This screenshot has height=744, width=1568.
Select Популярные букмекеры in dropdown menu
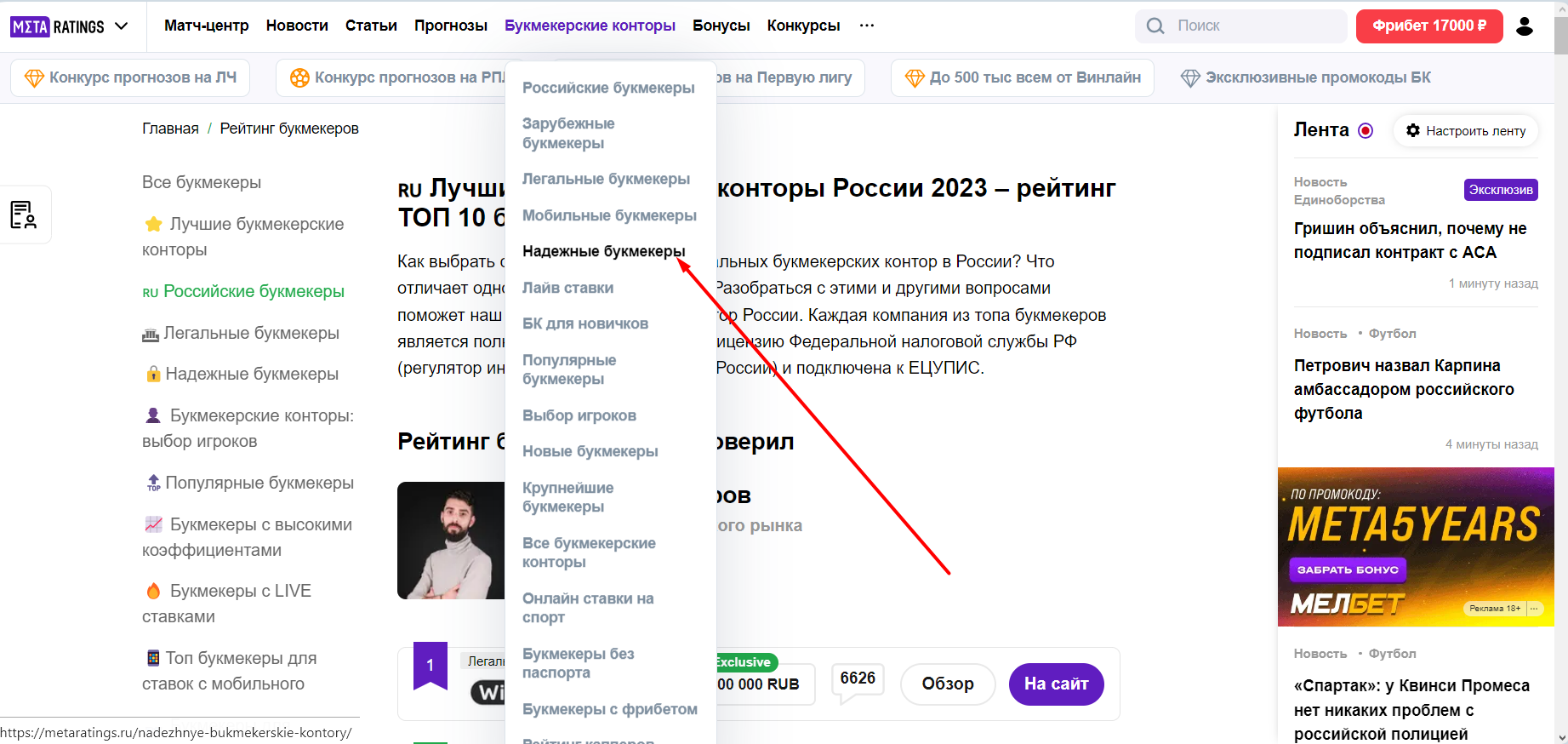569,369
